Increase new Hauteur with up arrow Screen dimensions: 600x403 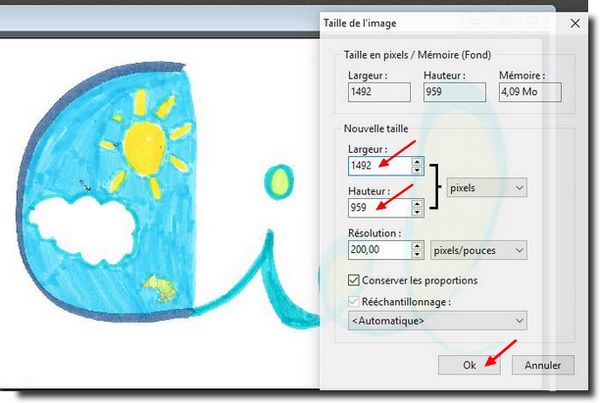(x=417, y=204)
